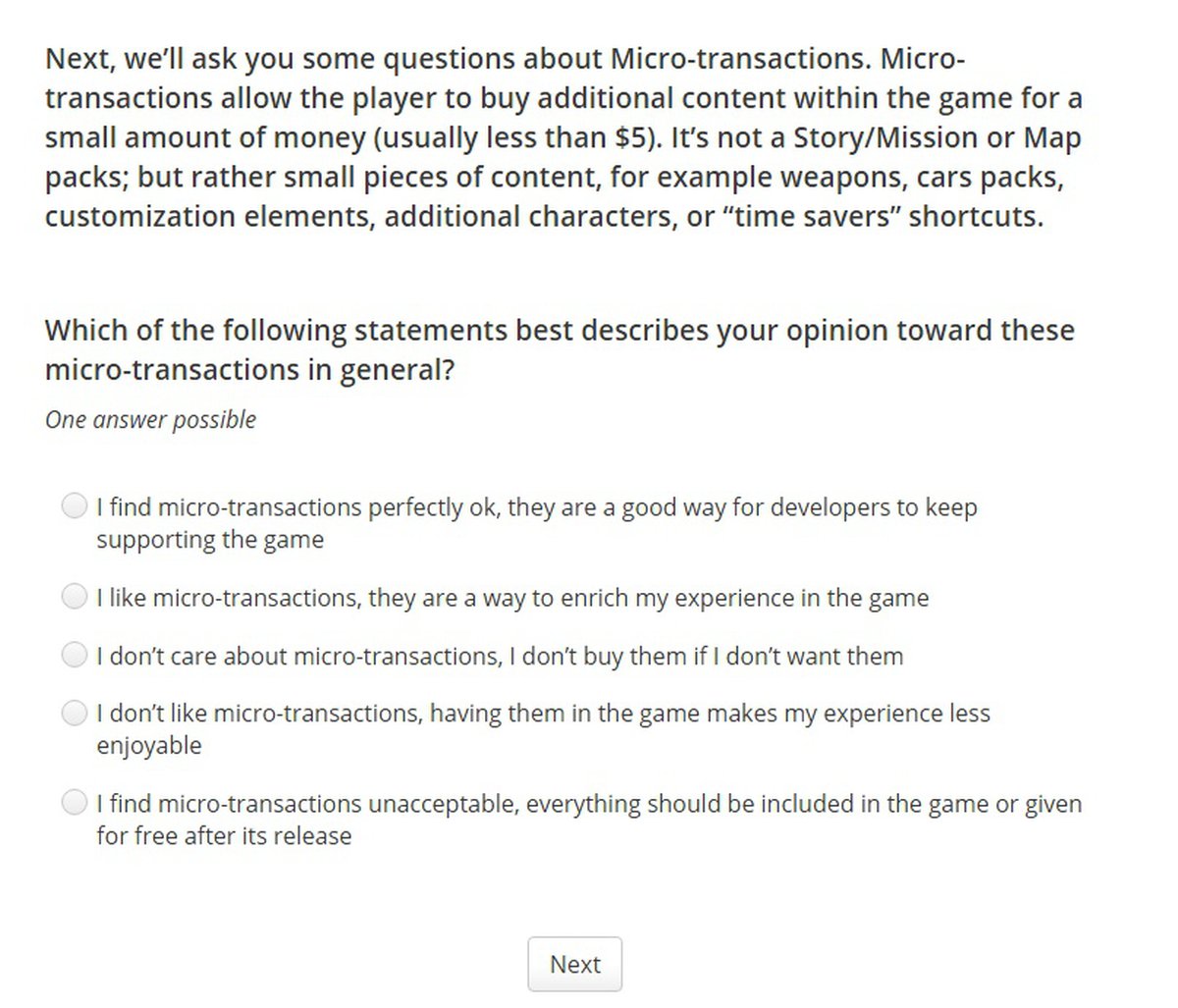Select the 'perfectly ok' micro-transactions radio button
The height and width of the screenshot is (1008, 1178).
pos(75,506)
